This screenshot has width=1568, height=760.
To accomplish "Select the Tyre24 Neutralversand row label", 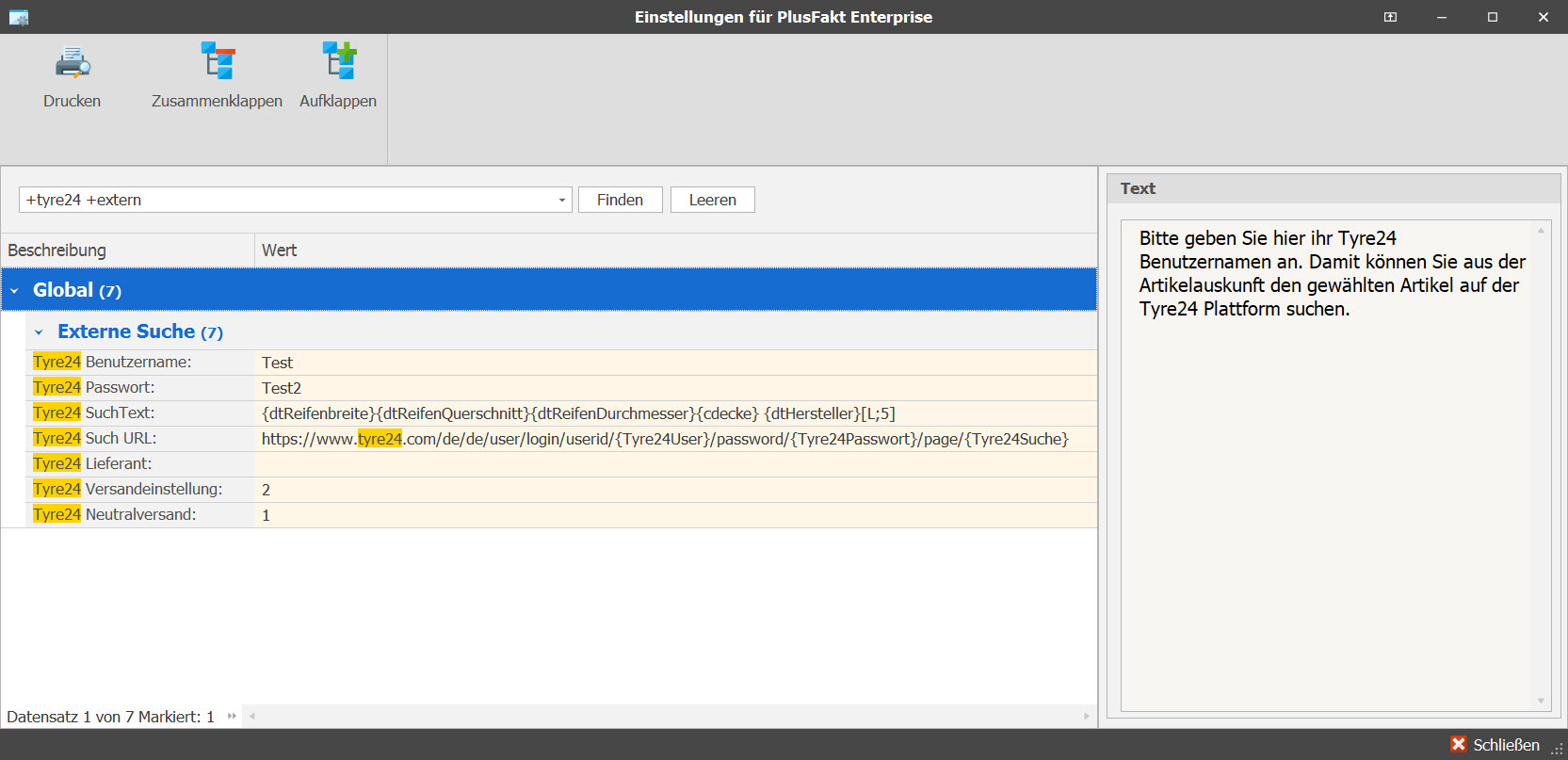I will 114,514.
